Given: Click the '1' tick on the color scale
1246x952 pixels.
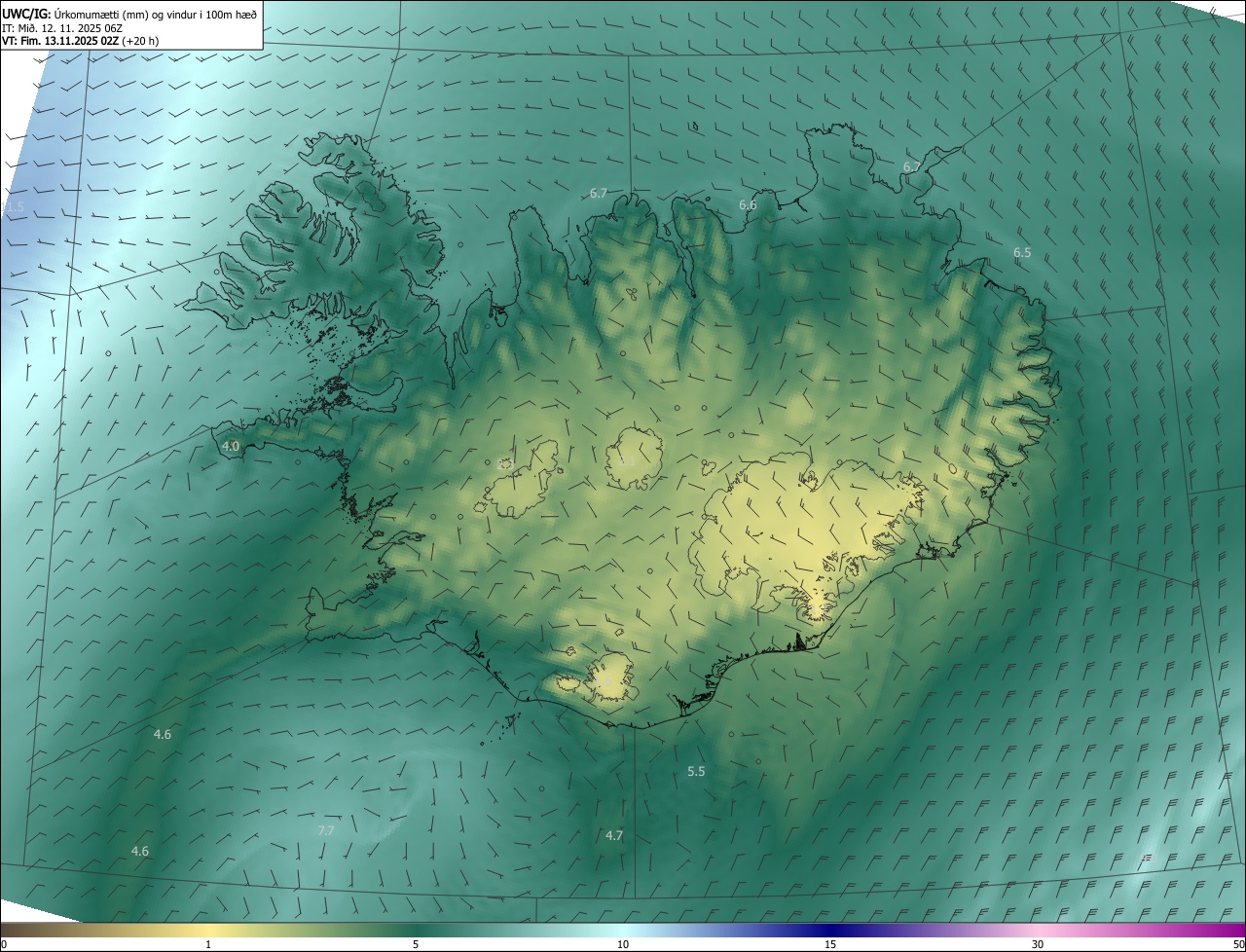Looking at the screenshot, I should [208, 944].
